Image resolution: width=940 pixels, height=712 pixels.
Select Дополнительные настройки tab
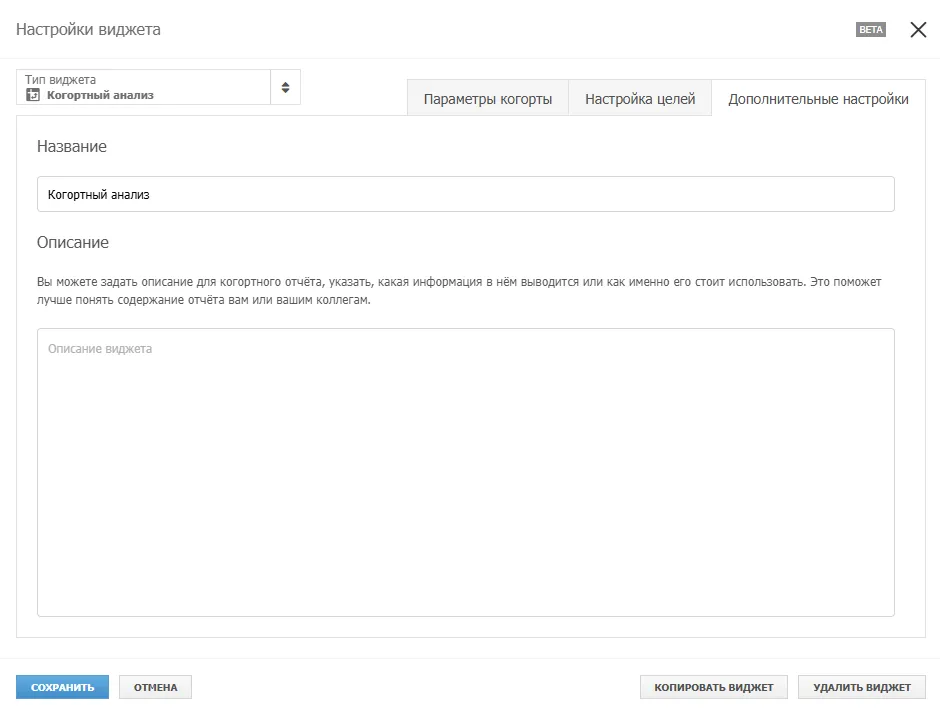pyautogui.click(x=818, y=99)
